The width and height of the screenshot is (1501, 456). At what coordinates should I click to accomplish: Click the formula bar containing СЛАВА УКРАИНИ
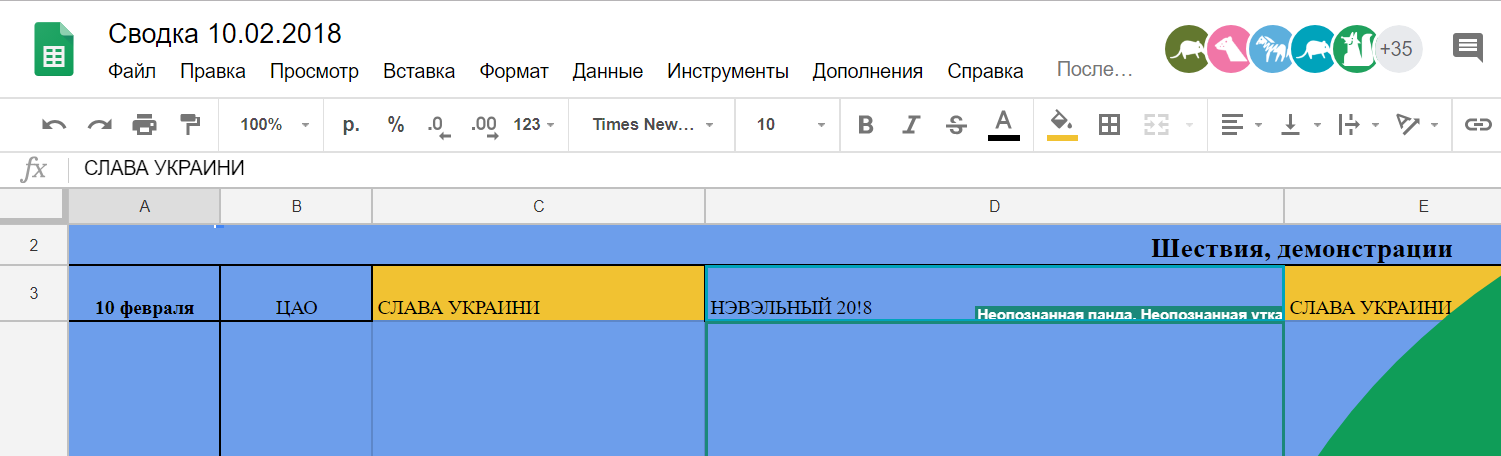[x=784, y=169]
